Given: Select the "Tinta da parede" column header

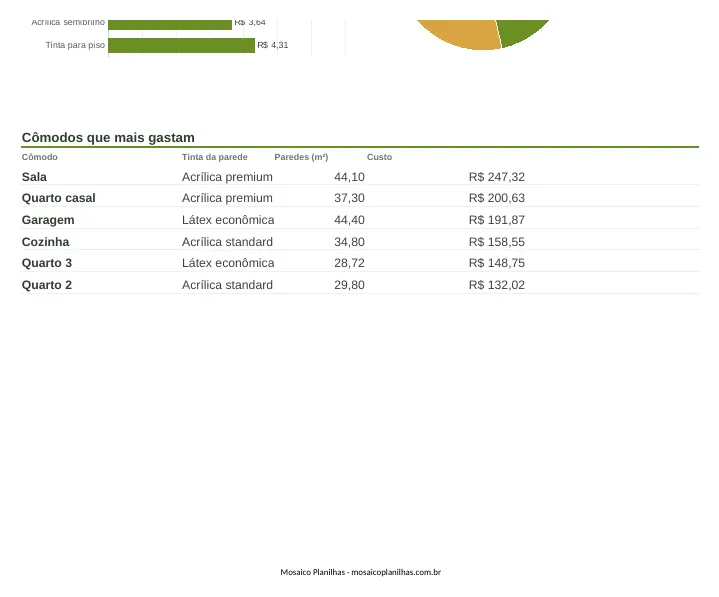Looking at the screenshot, I should (215, 157).
